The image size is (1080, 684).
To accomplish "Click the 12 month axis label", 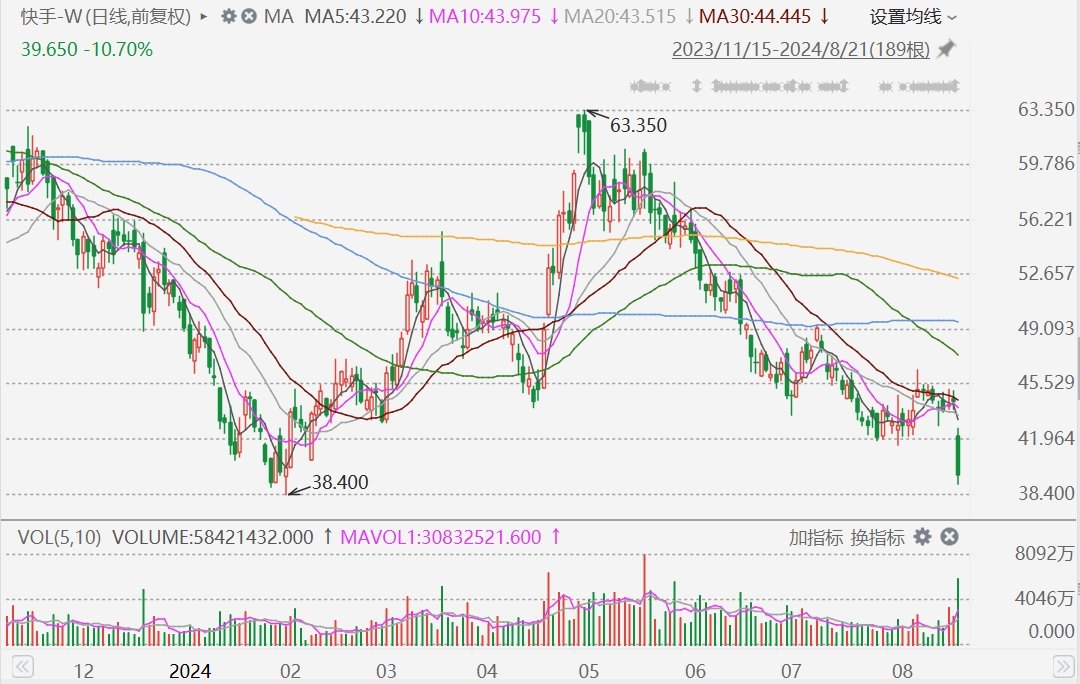I will pos(83,671).
